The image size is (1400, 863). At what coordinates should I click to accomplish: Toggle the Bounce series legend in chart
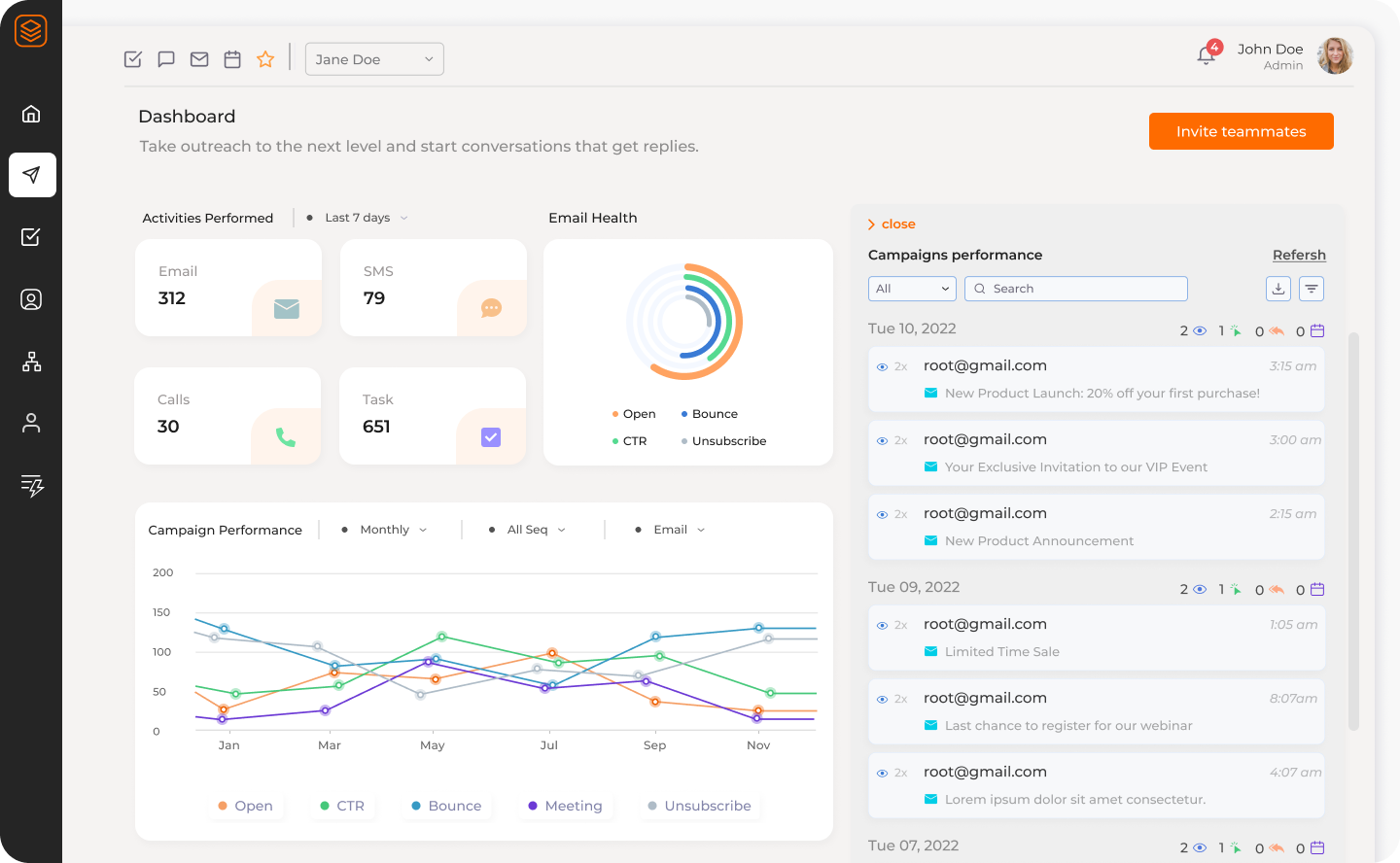coord(446,806)
